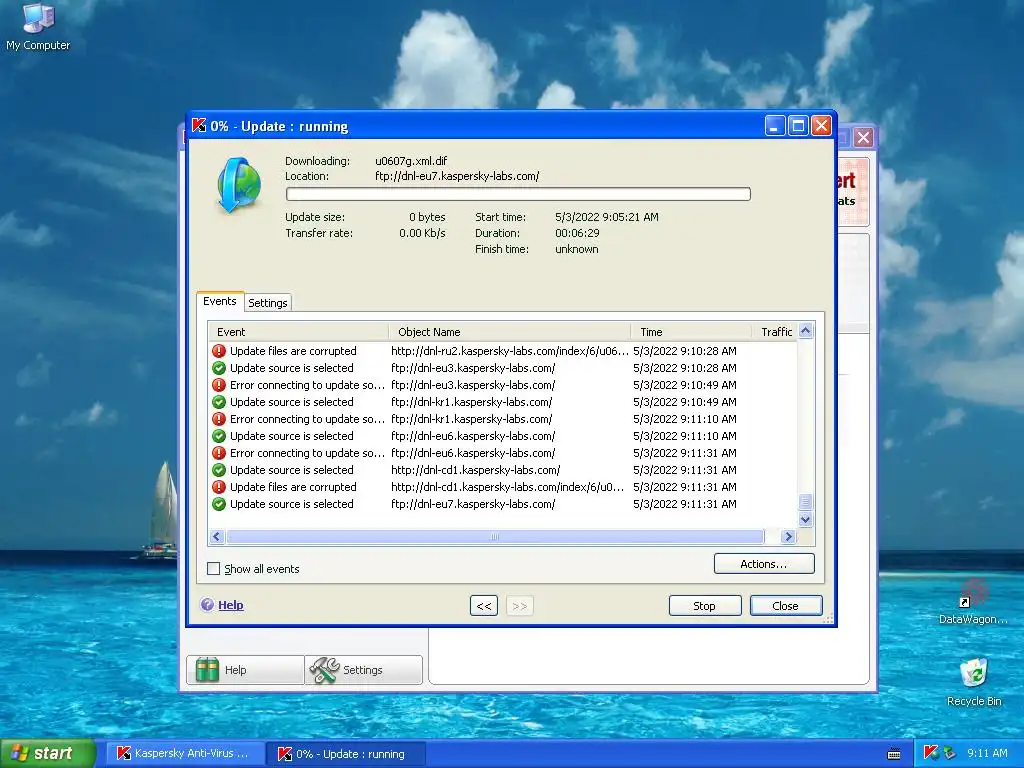1024x768 pixels.
Task: Enable the Show all events checkbox
Action: pyautogui.click(x=214, y=569)
